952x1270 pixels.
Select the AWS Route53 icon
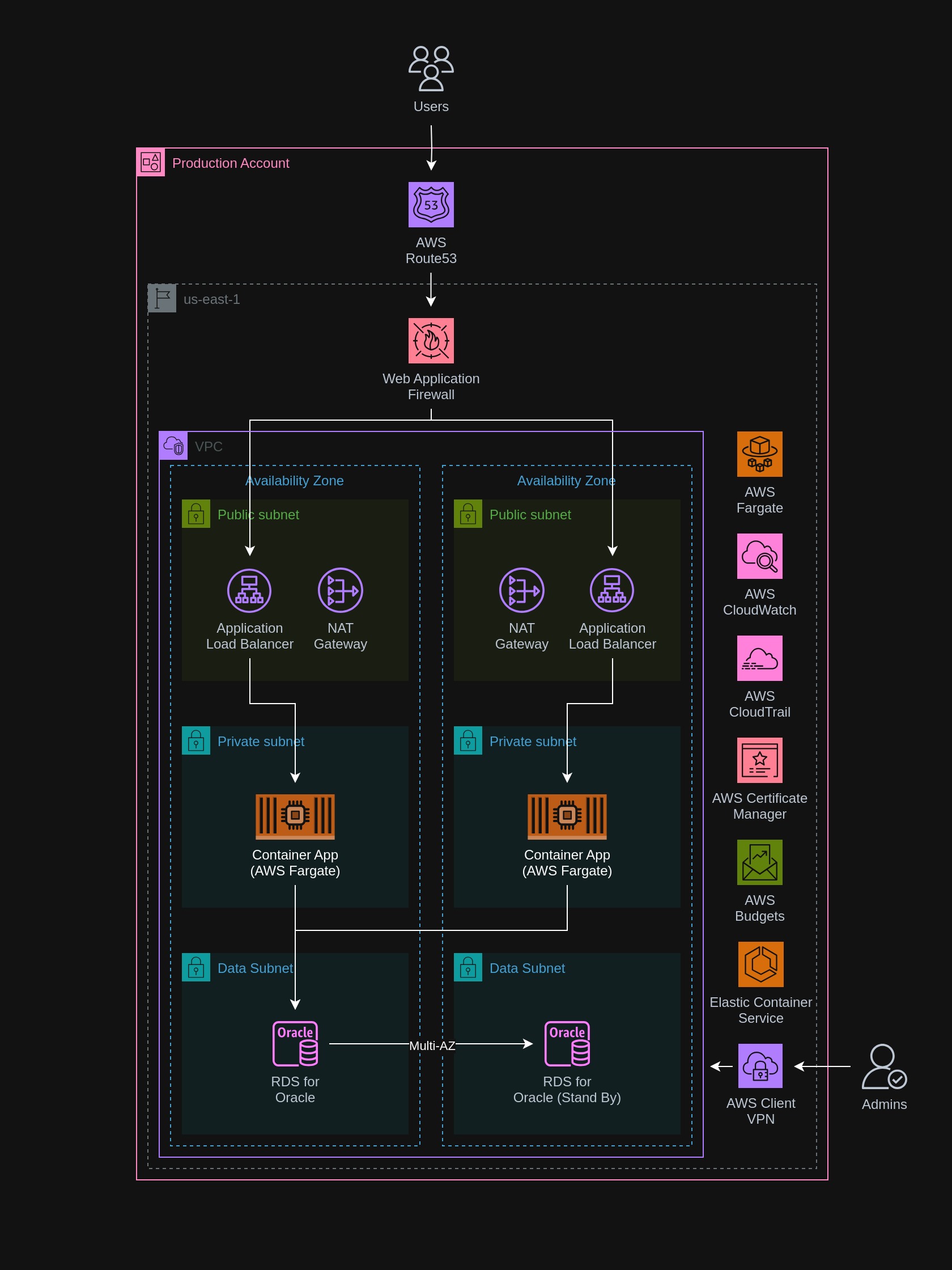[x=431, y=205]
